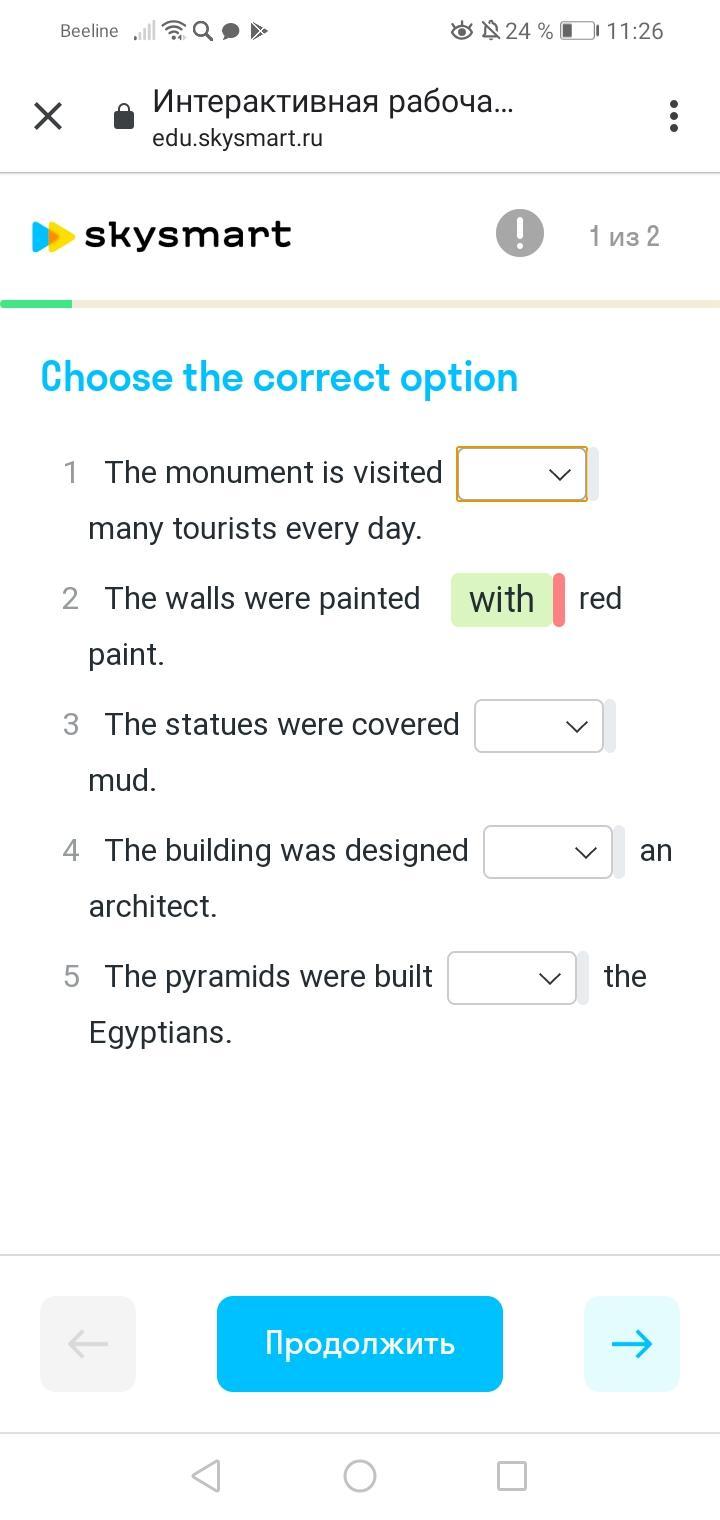The height and width of the screenshot is (1520, 720).
Task: Go to next page with right arrow
Action: click(632, 1343)
